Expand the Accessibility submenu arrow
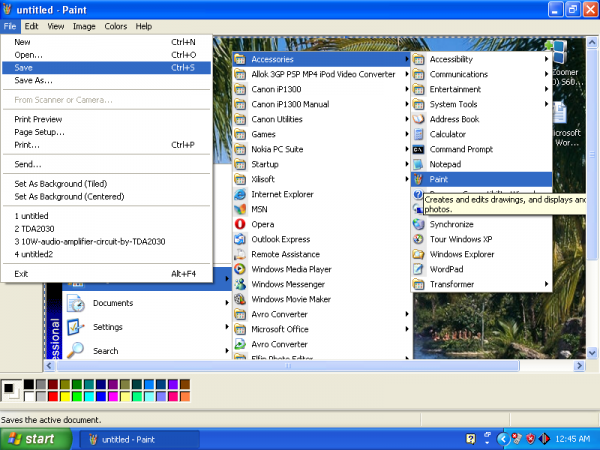This screenshot has height=450, width=600. [x=546, y=59]
